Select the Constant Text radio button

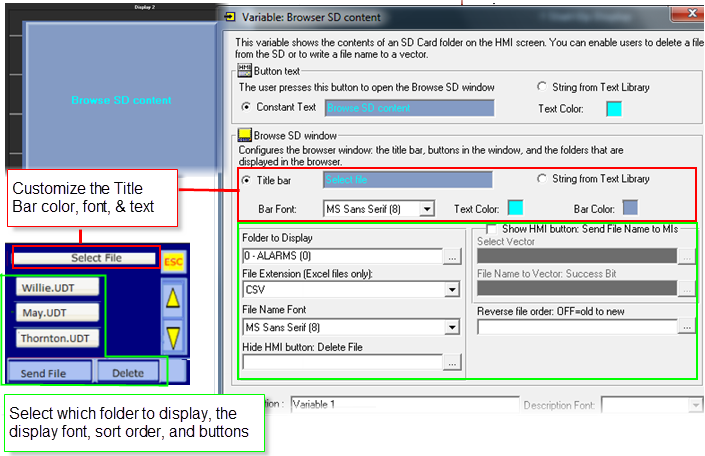point(247,107)
